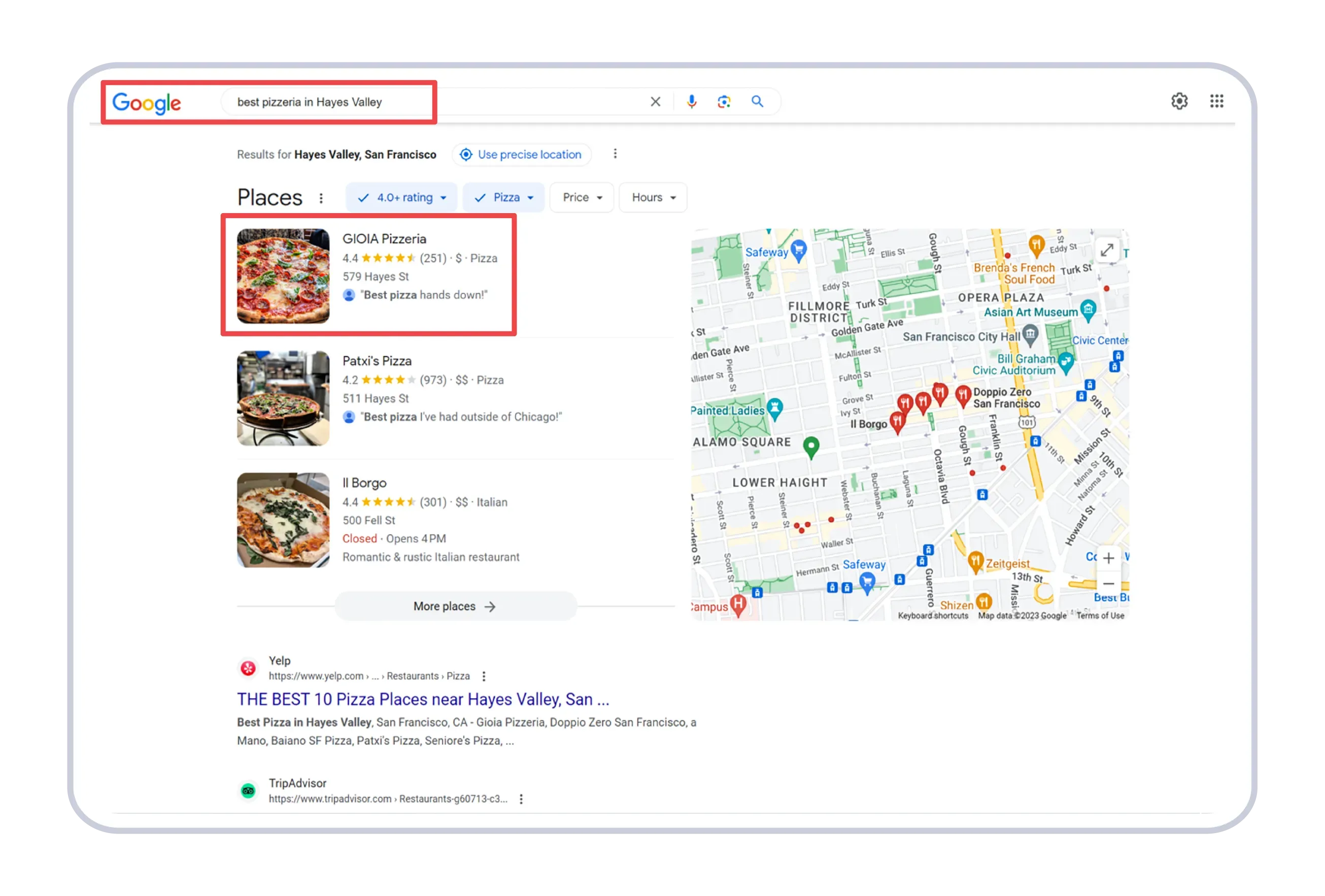Clear the search query with X icon

pyautogui.click(x=655, y=101)
